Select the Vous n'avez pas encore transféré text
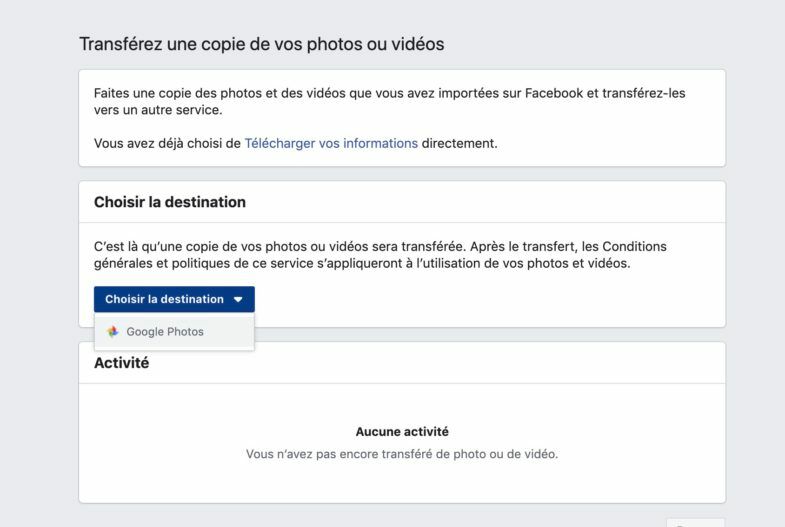The image size is (785, 527). tap(402, 454)
